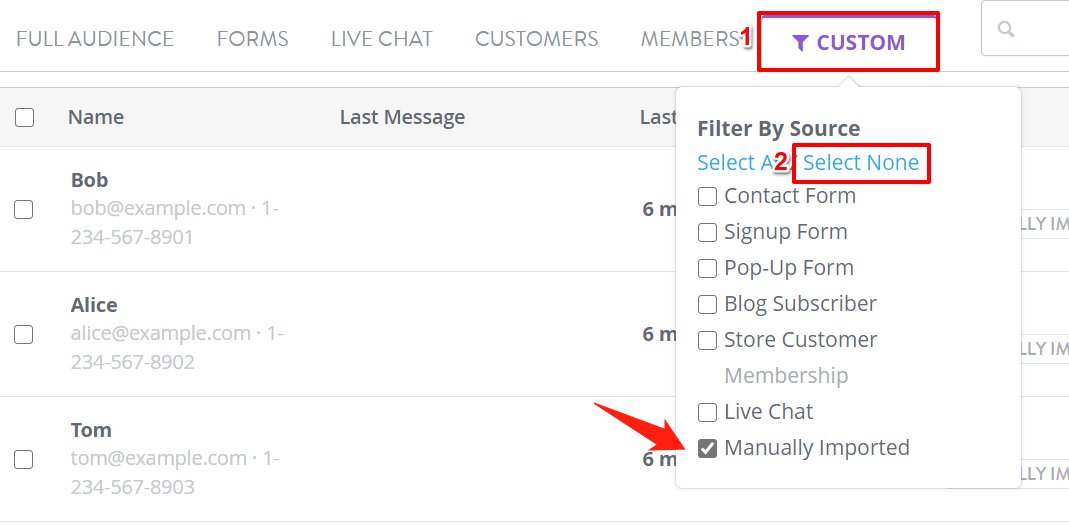Enable the Blog Subscriber filter
Screen dimensions: 1069x526
coord(708,304)
